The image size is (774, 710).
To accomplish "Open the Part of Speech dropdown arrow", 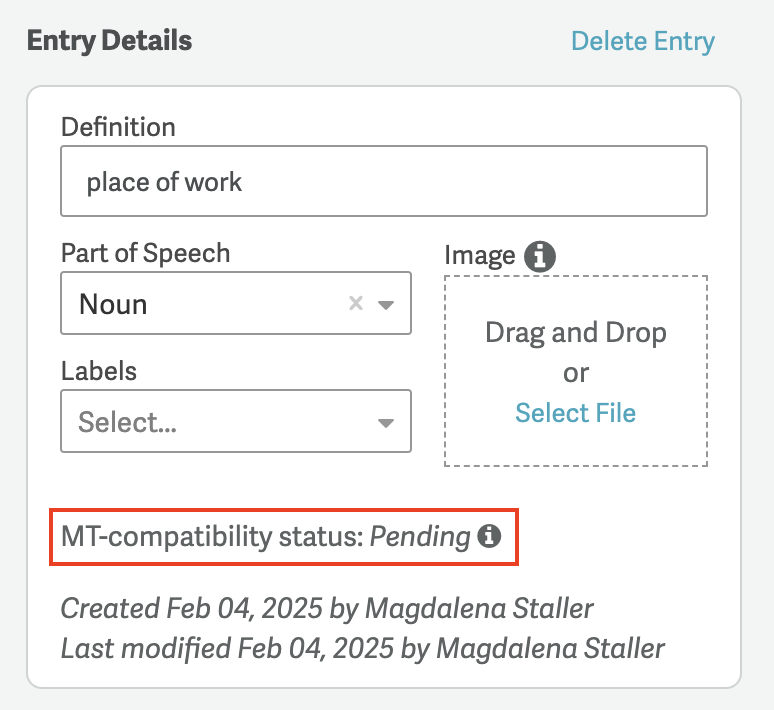I will click(386, 305).
